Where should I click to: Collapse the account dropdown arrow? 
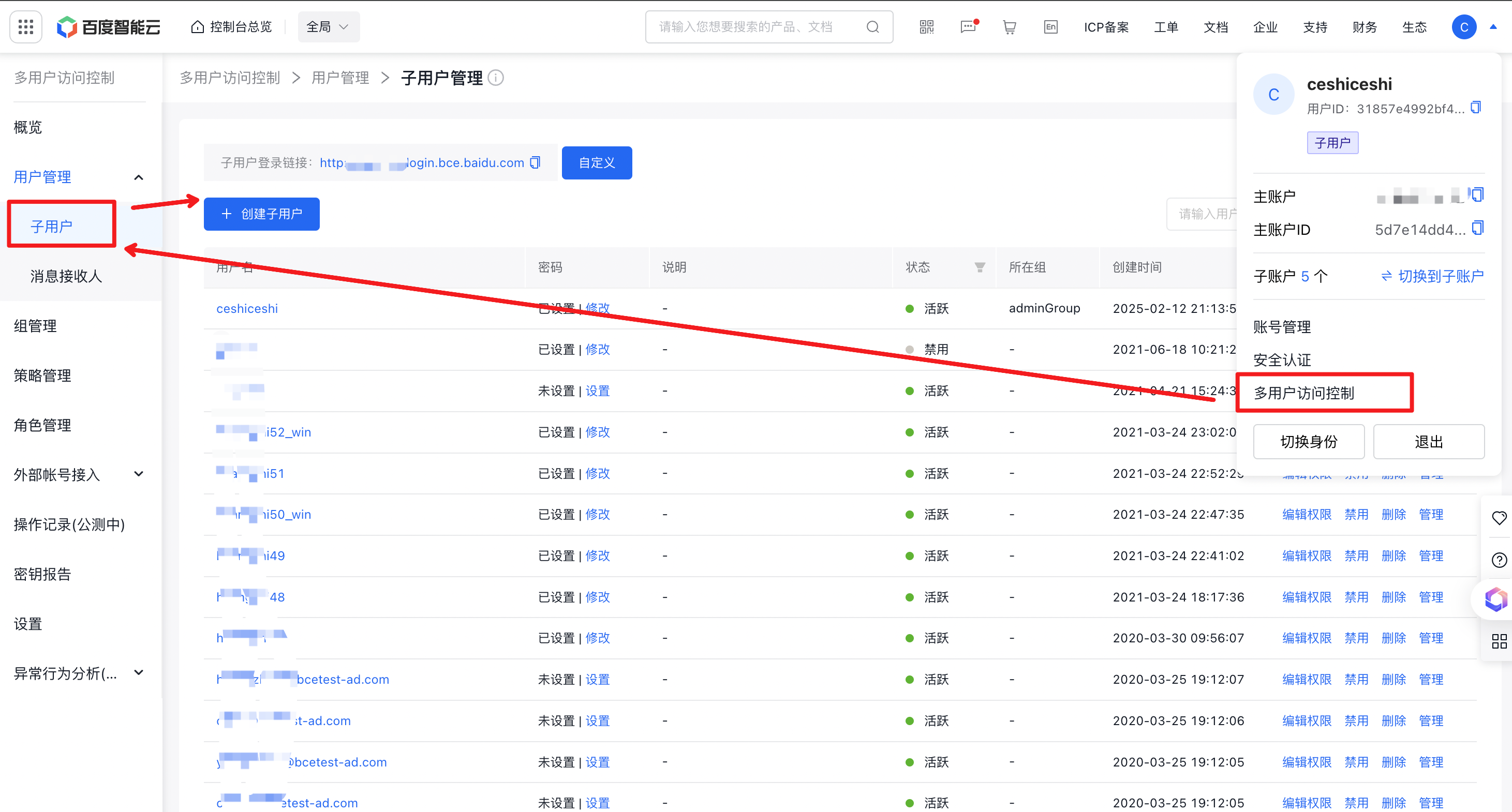click(x=1493, y=27)
